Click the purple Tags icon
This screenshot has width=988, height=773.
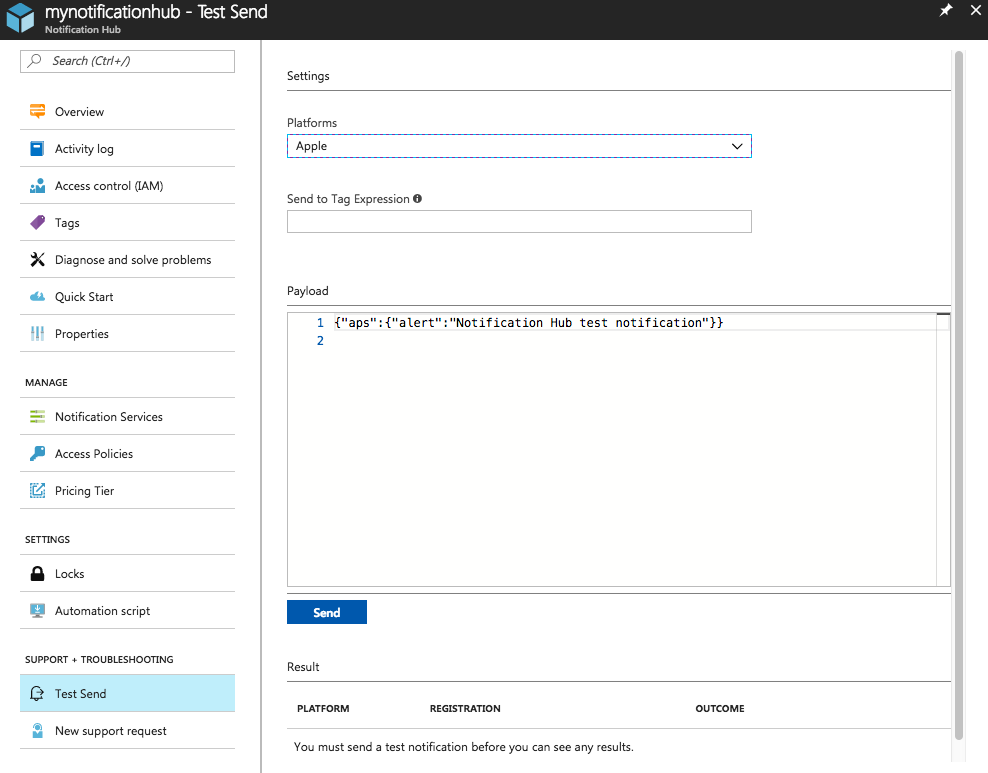(38, 223)
